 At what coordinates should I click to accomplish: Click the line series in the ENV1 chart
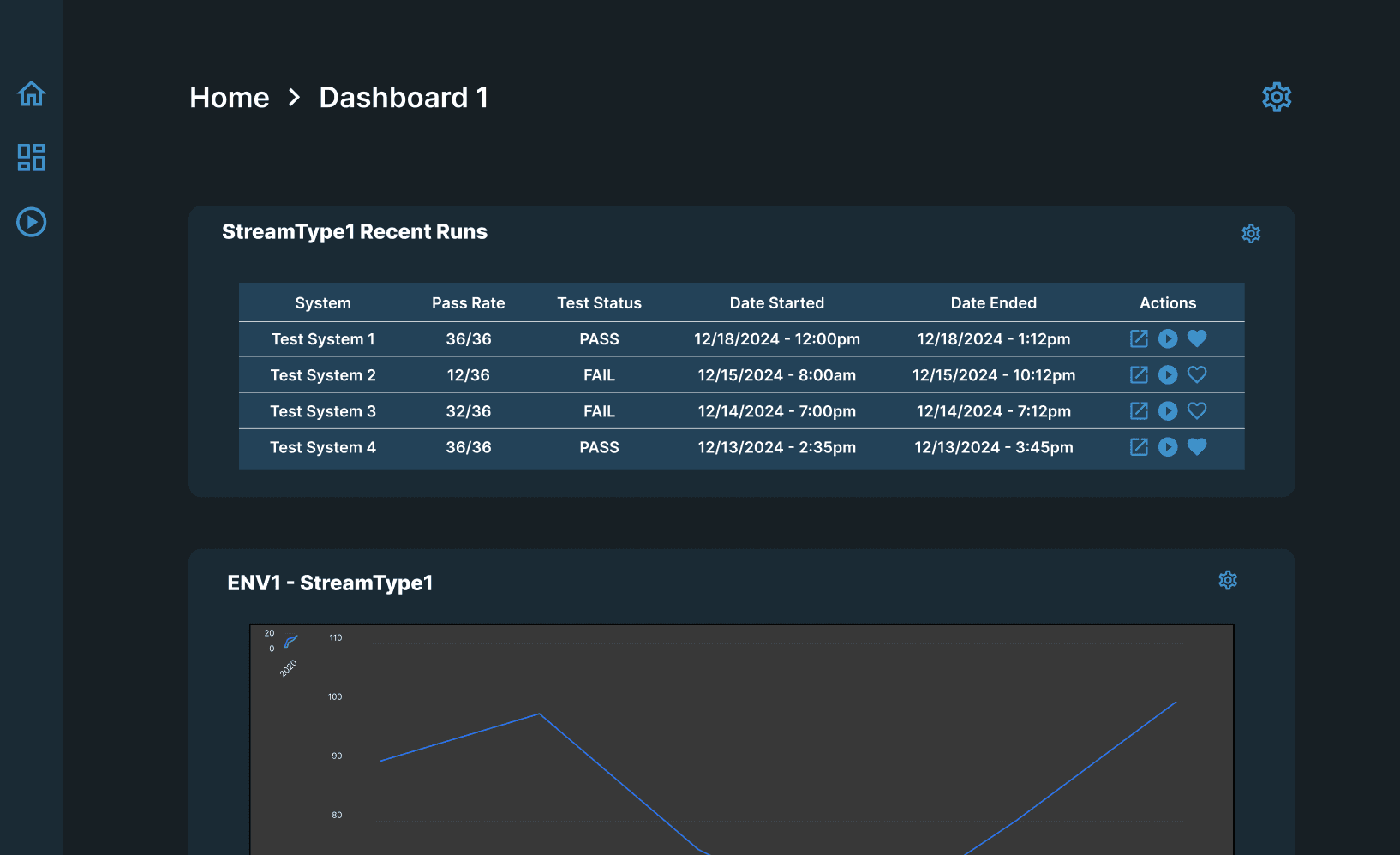(x=537, y=714)
